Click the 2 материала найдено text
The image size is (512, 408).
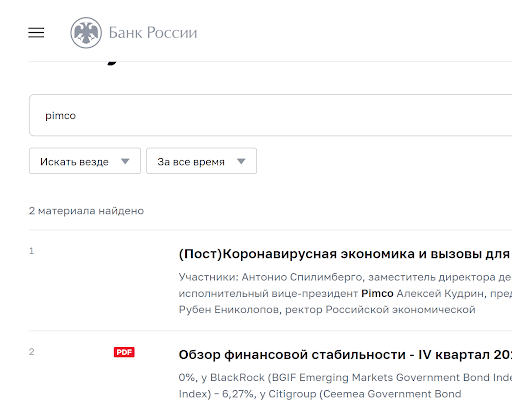pos(86,211)
